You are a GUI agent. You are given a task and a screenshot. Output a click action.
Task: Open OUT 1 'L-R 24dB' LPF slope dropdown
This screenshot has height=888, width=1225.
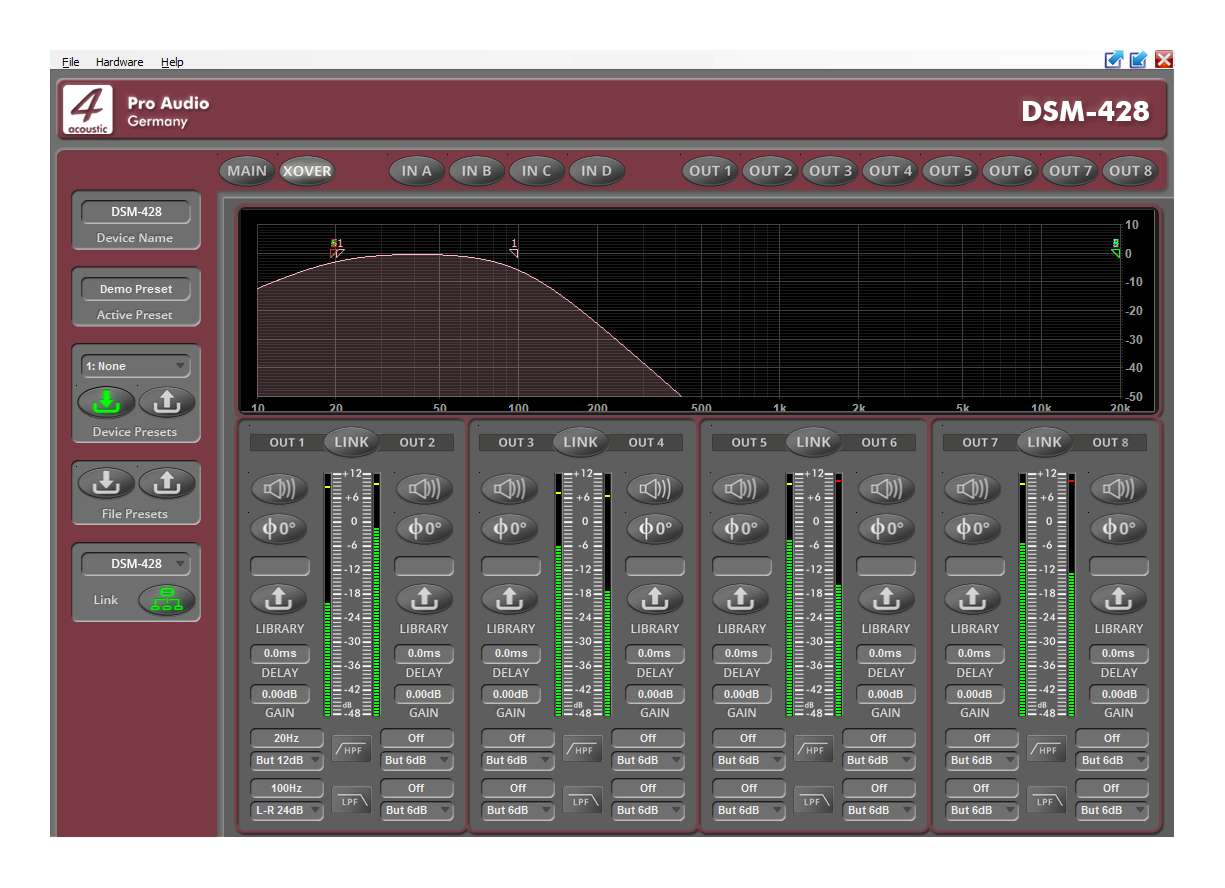[x=287, y=810]
